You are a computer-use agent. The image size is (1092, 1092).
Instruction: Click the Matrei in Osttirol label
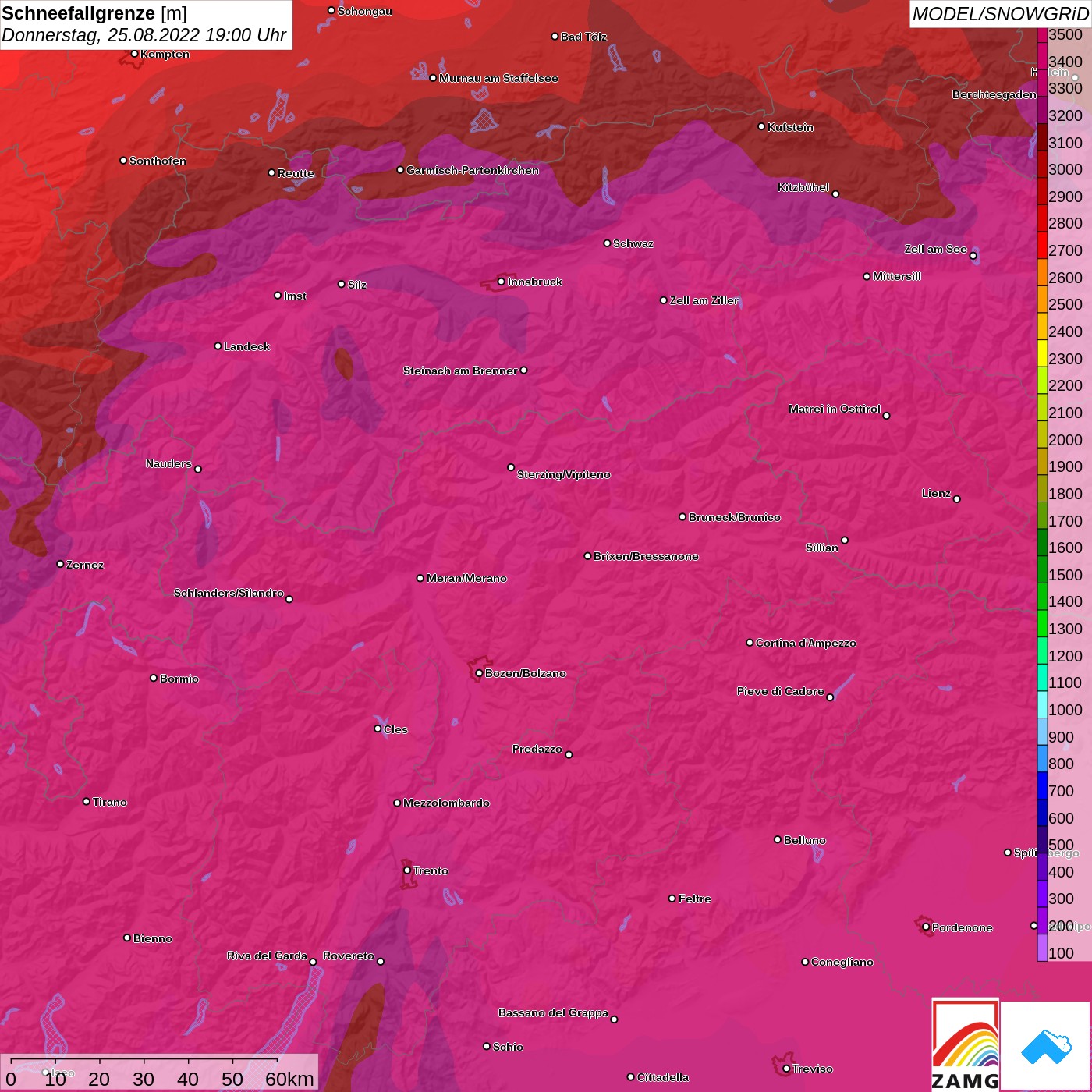click(x=834, y=409)
